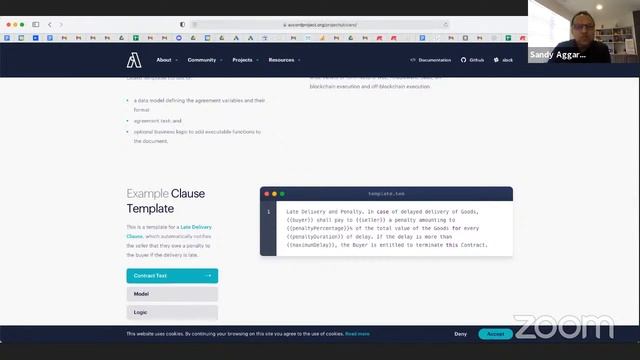
Task: Click the address bar URL field
Action: [320, 25]
